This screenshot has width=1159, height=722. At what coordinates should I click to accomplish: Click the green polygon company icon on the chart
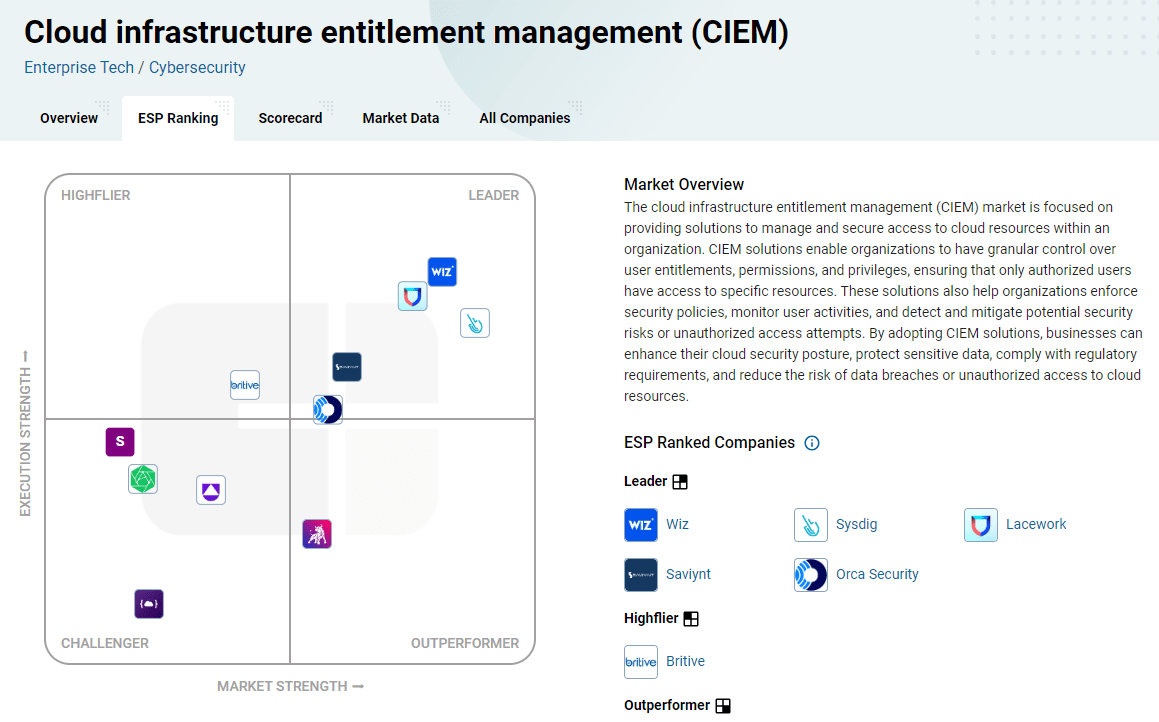coord(143,479)
